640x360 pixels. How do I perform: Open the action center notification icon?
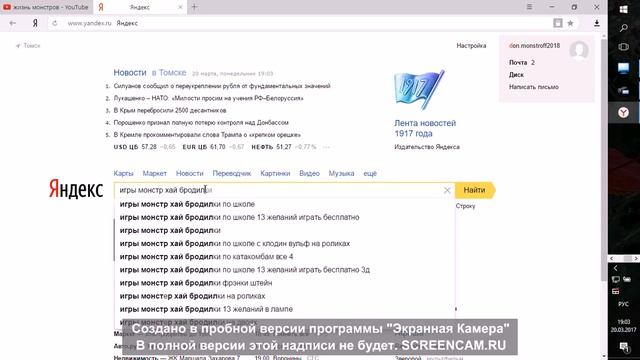coord(624,347)
